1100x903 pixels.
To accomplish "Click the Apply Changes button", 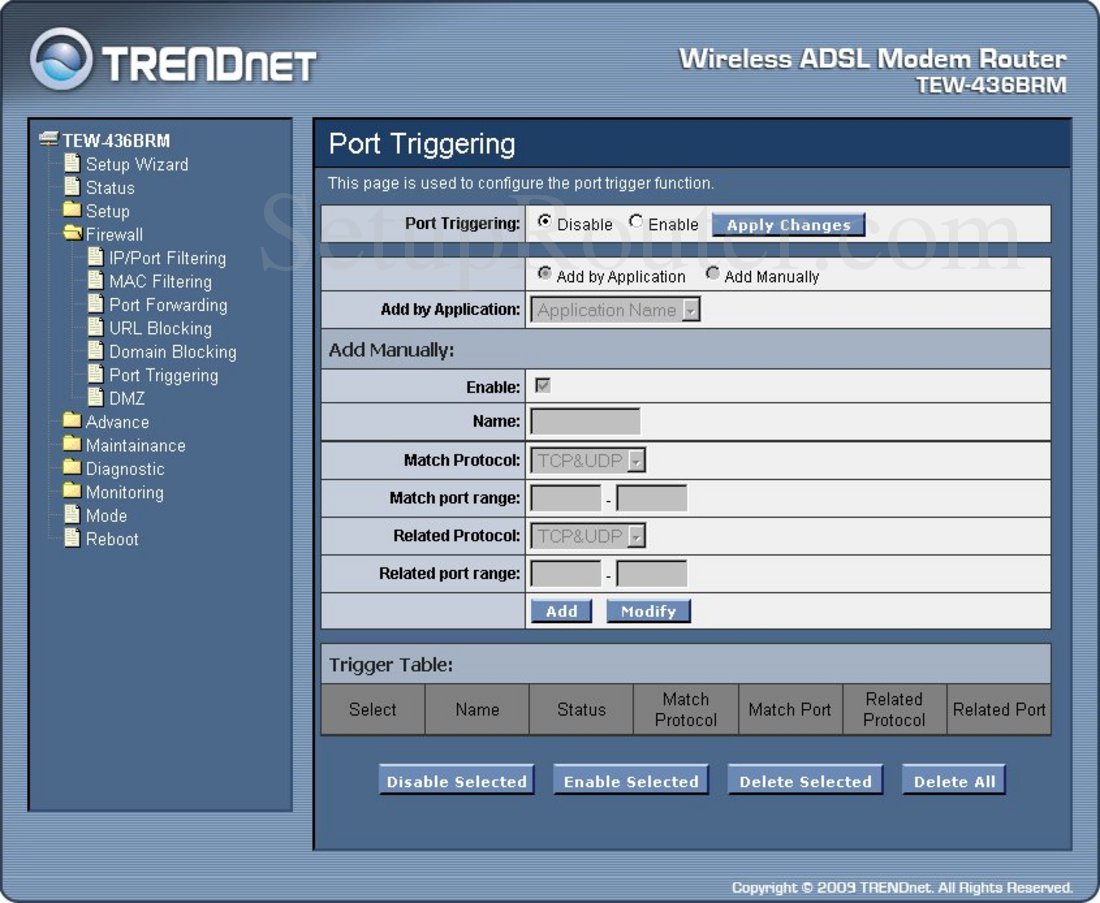I will click(789, 224).
